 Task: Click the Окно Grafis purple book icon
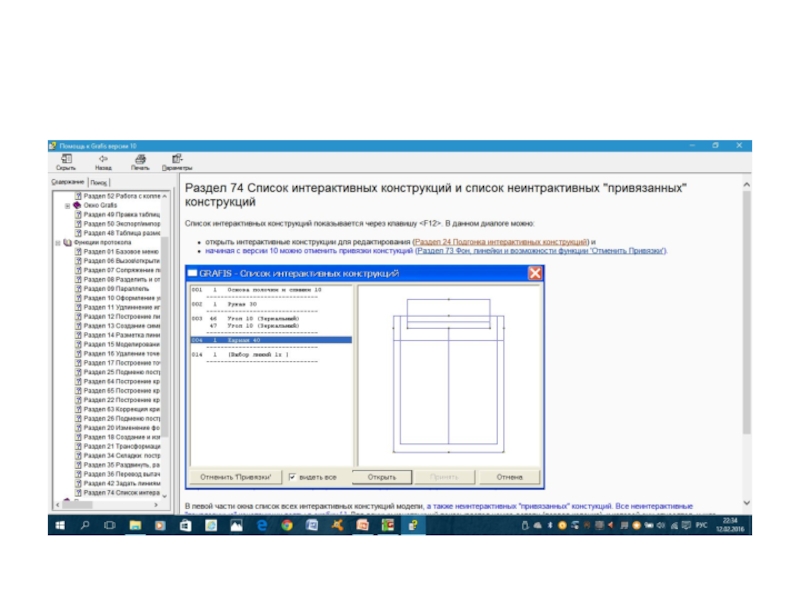77,205
